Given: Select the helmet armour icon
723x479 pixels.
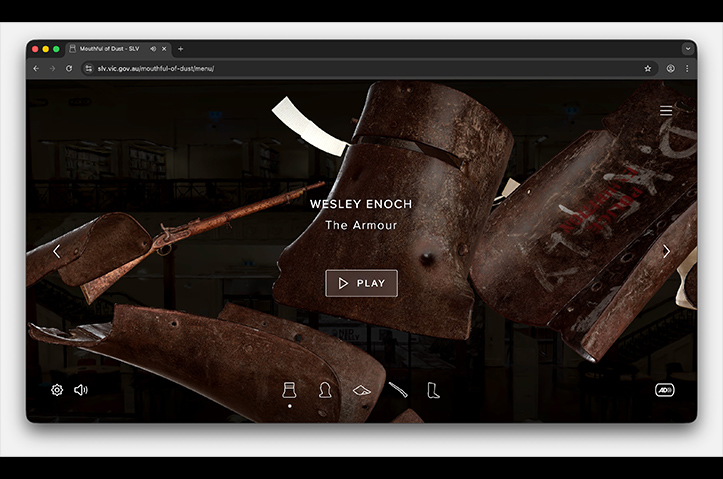Looking at the screenshot, I should (289, 390).
